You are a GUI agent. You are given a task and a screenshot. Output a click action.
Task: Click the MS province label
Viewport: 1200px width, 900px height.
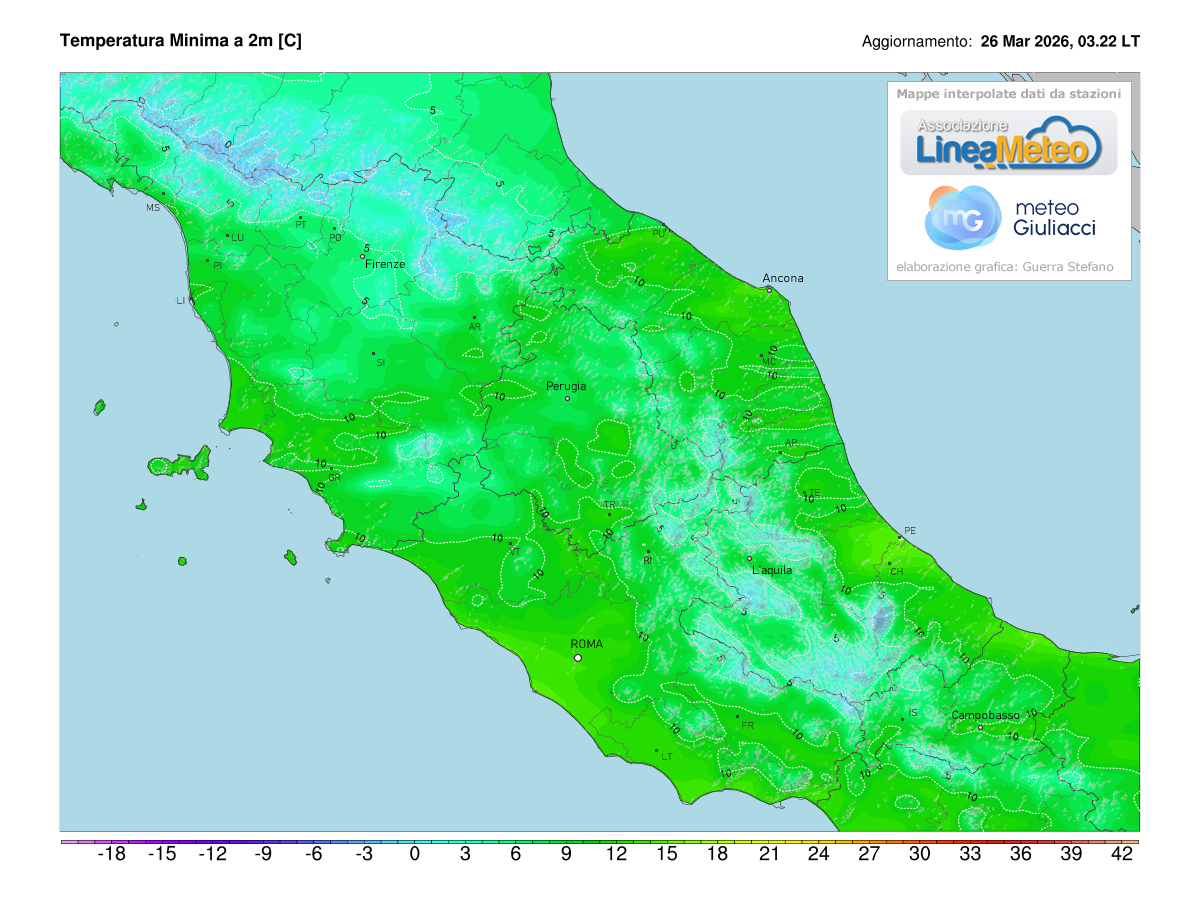pyautogui.click(x=152, y=208)
